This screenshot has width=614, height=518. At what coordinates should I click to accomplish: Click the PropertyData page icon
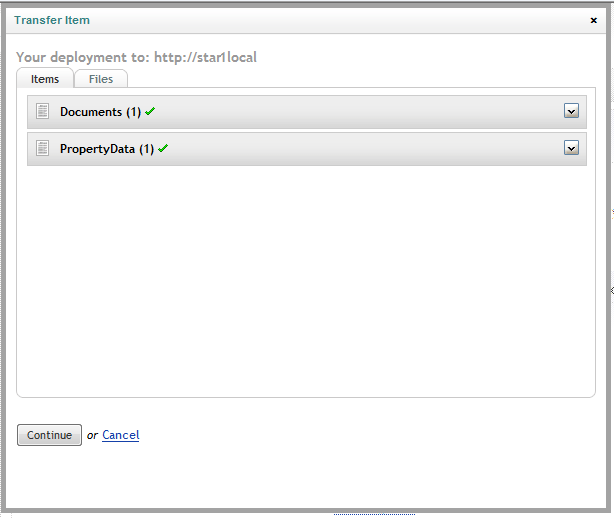coord(42,148)
